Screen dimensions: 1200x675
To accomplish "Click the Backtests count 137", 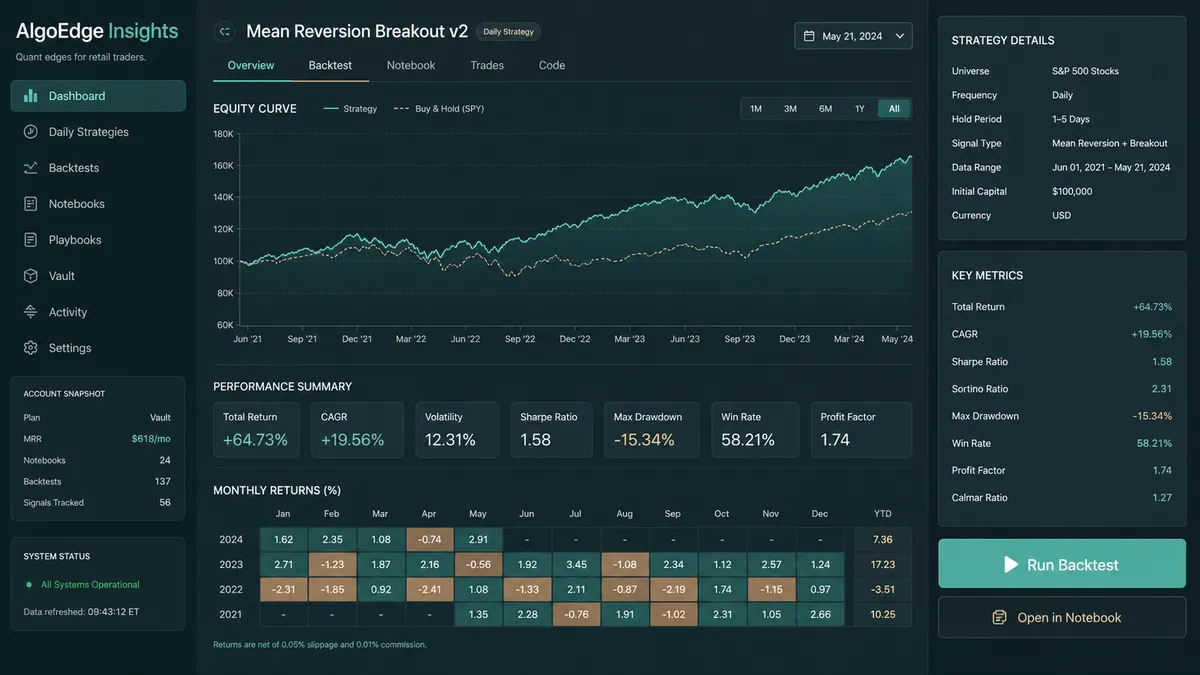I will point(163,482).
